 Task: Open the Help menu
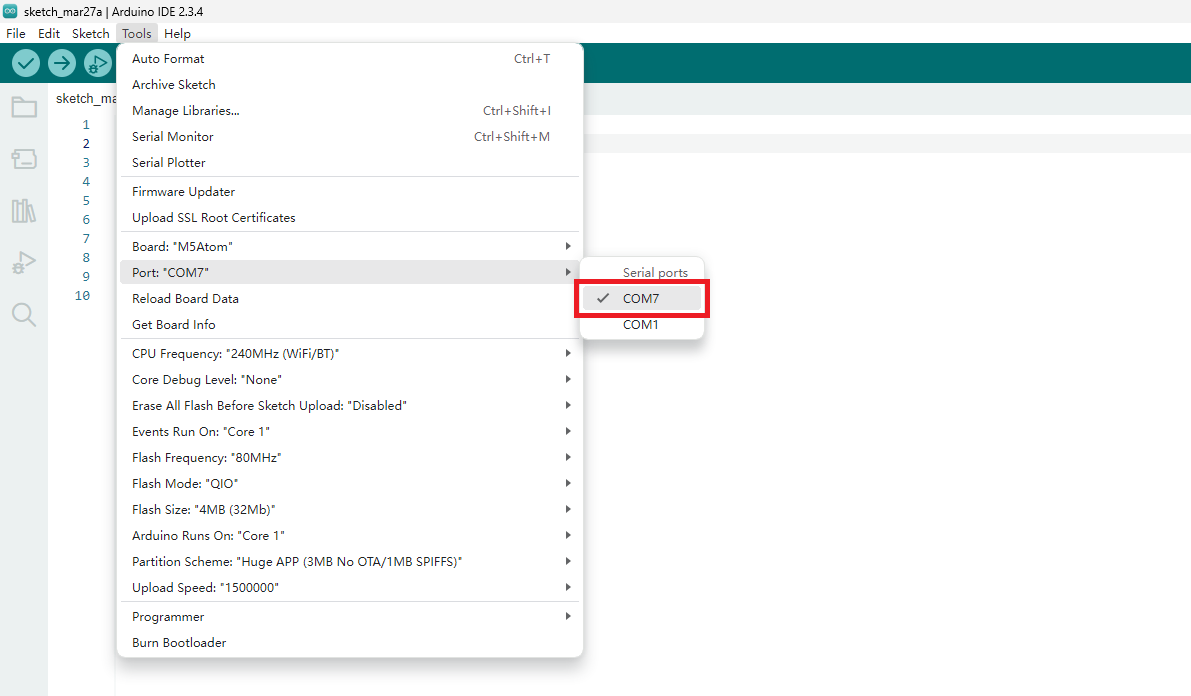point(177,33)
